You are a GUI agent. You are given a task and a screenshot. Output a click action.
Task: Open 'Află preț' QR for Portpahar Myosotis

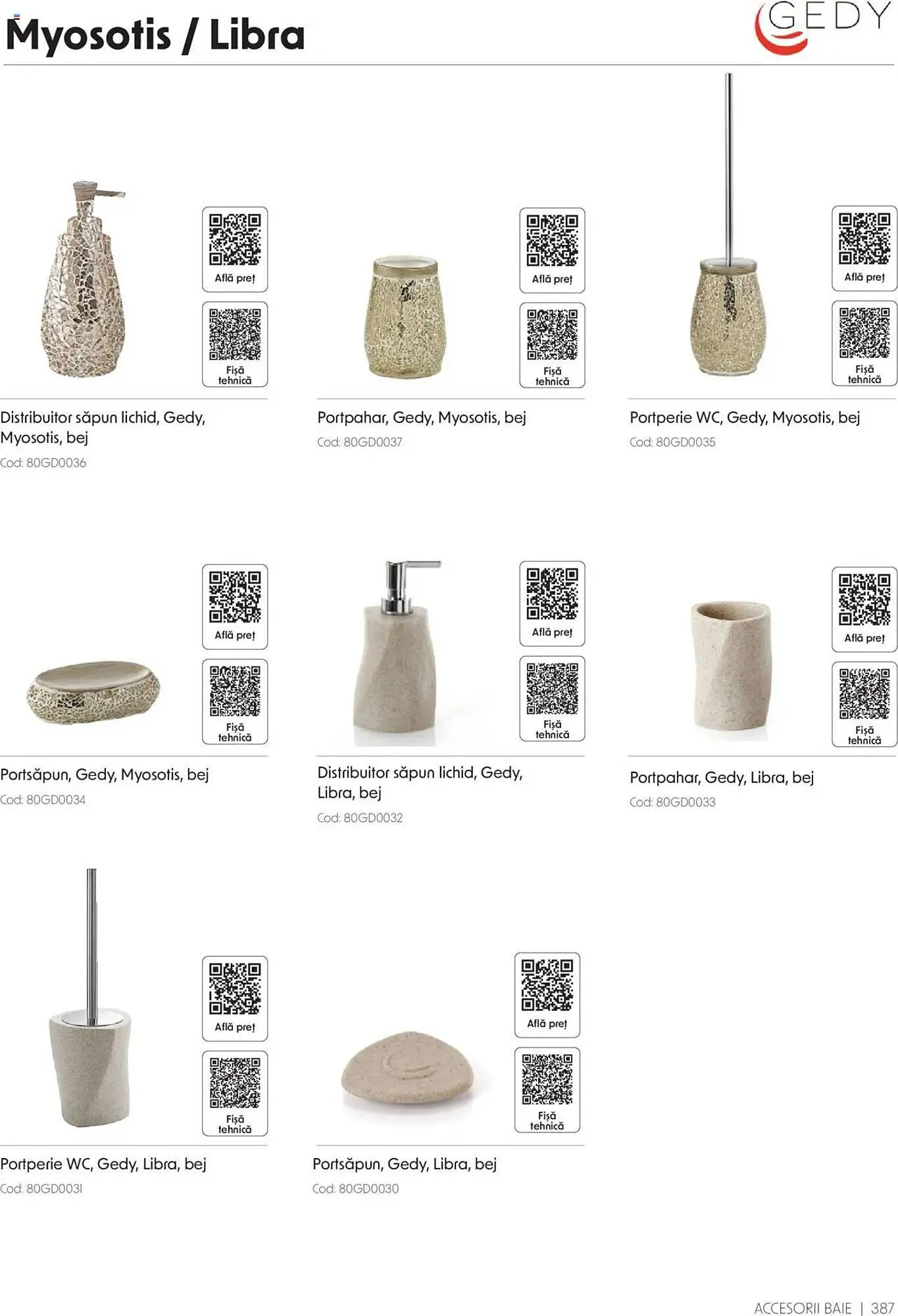click(x=552, y=251)
